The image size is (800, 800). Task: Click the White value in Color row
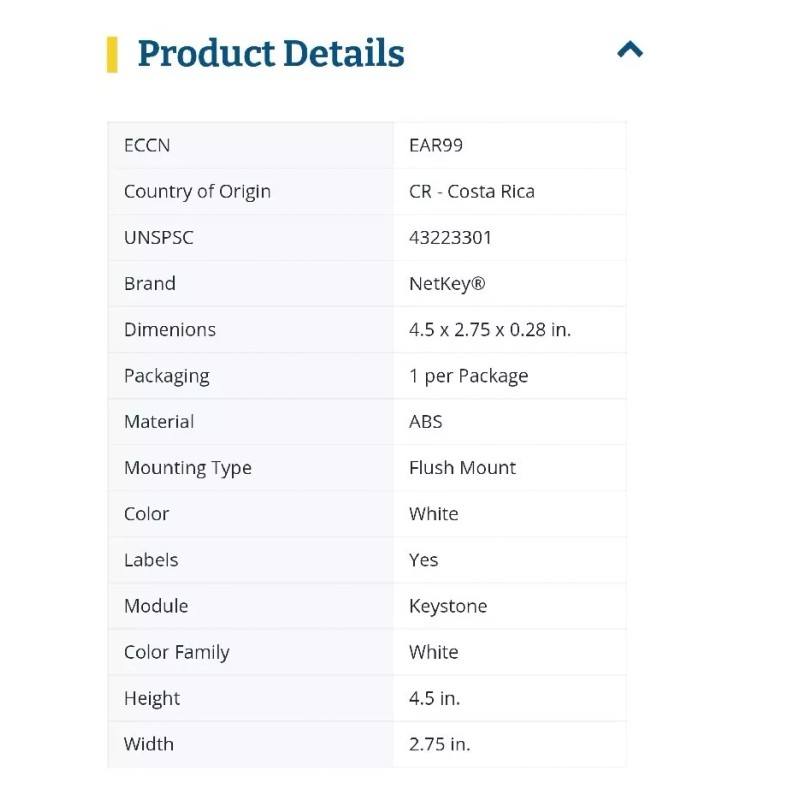pyautogui.click(x=434, y=513)
